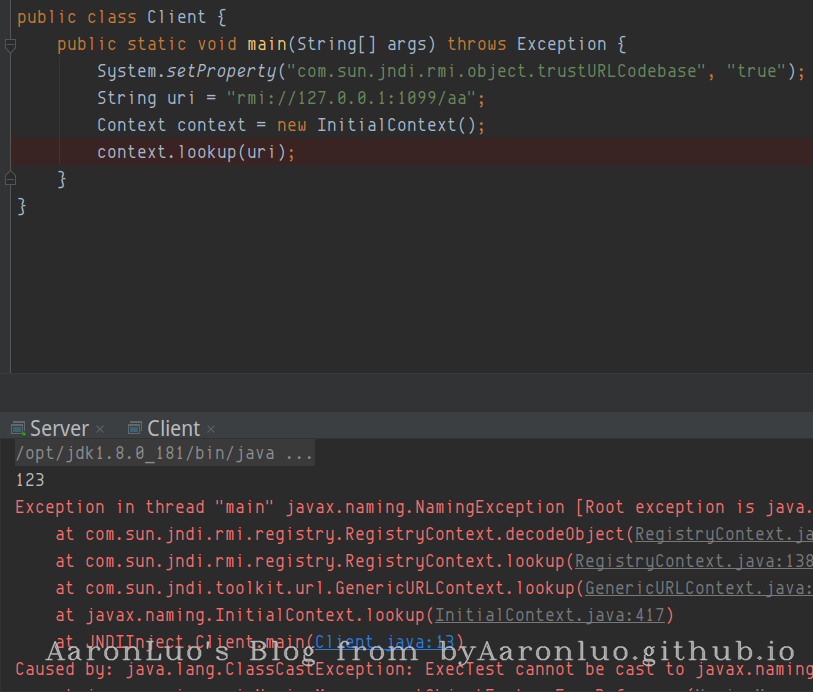The image size is (813, 692).
Task: Switch to the Server console tab
Action: [59, 429]
